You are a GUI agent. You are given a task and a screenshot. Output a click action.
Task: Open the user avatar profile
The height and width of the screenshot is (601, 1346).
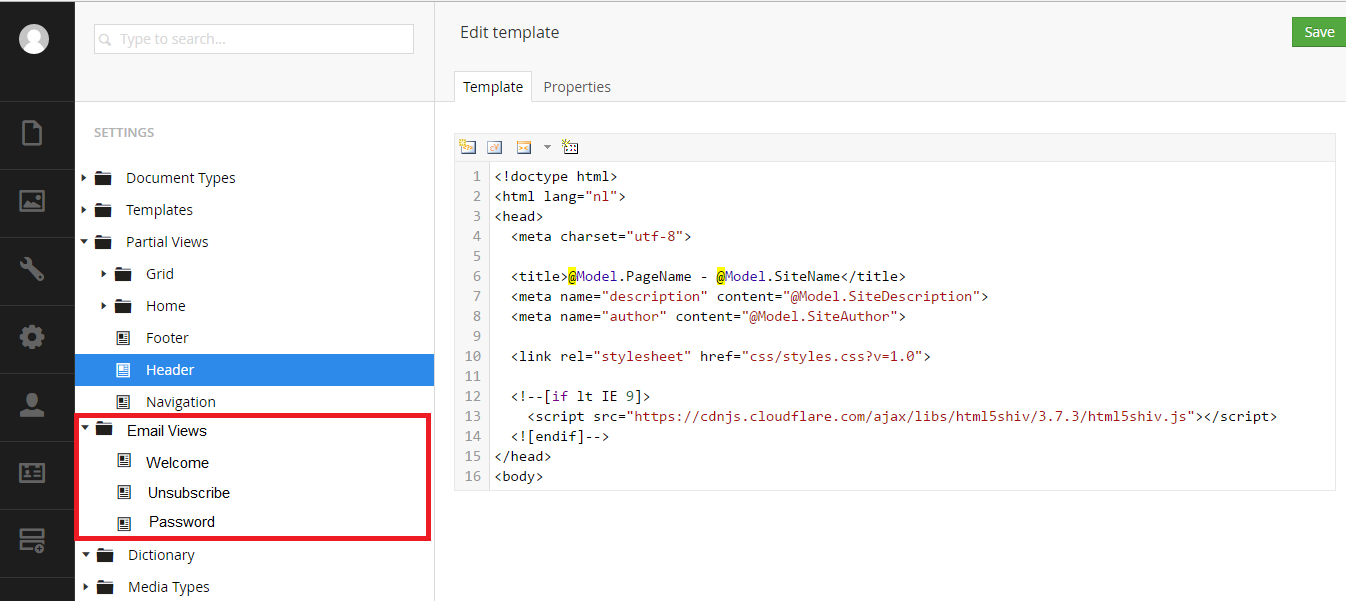click(x=34, y=39)
